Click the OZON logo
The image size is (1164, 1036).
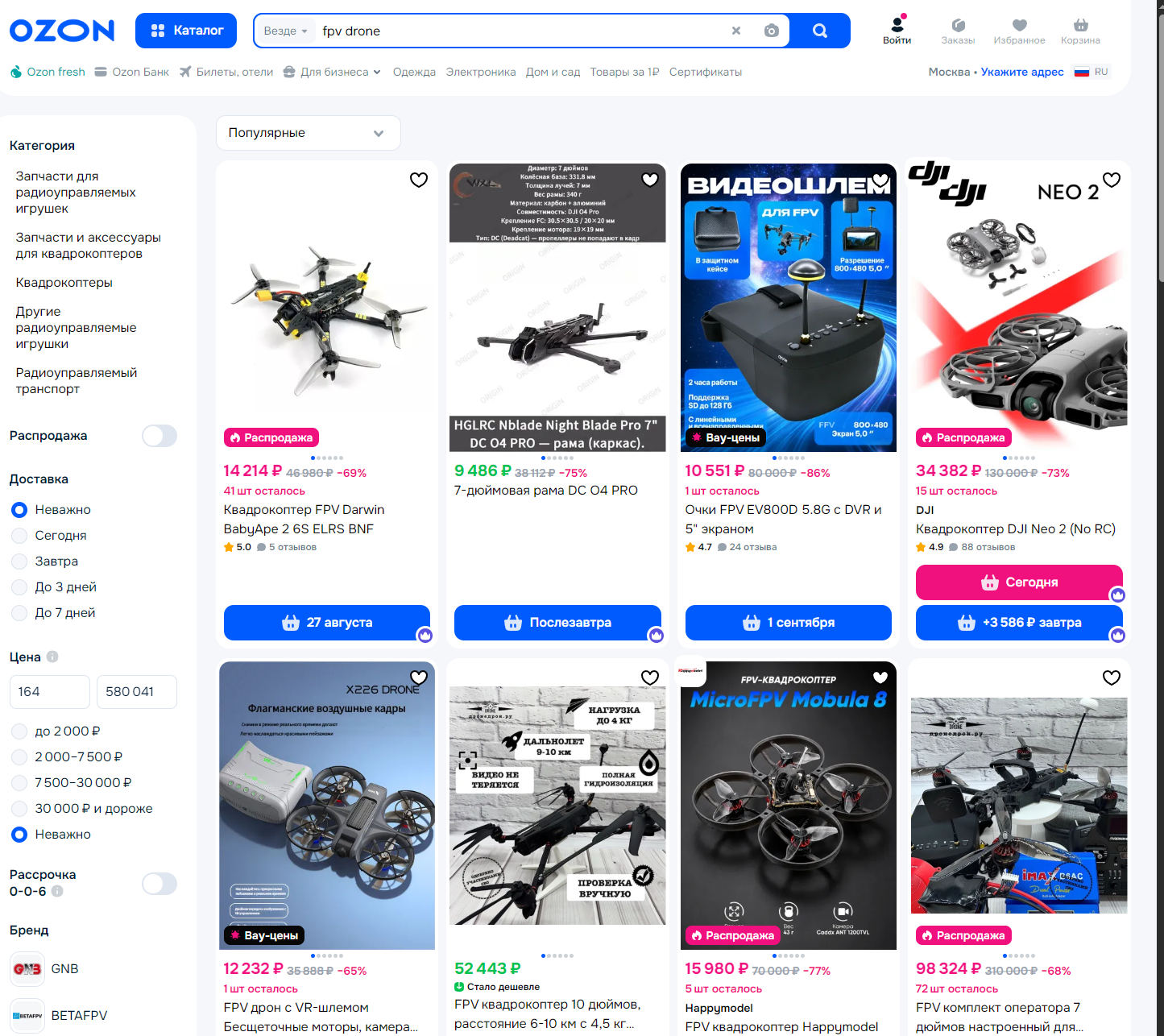[x=62, y=31]
